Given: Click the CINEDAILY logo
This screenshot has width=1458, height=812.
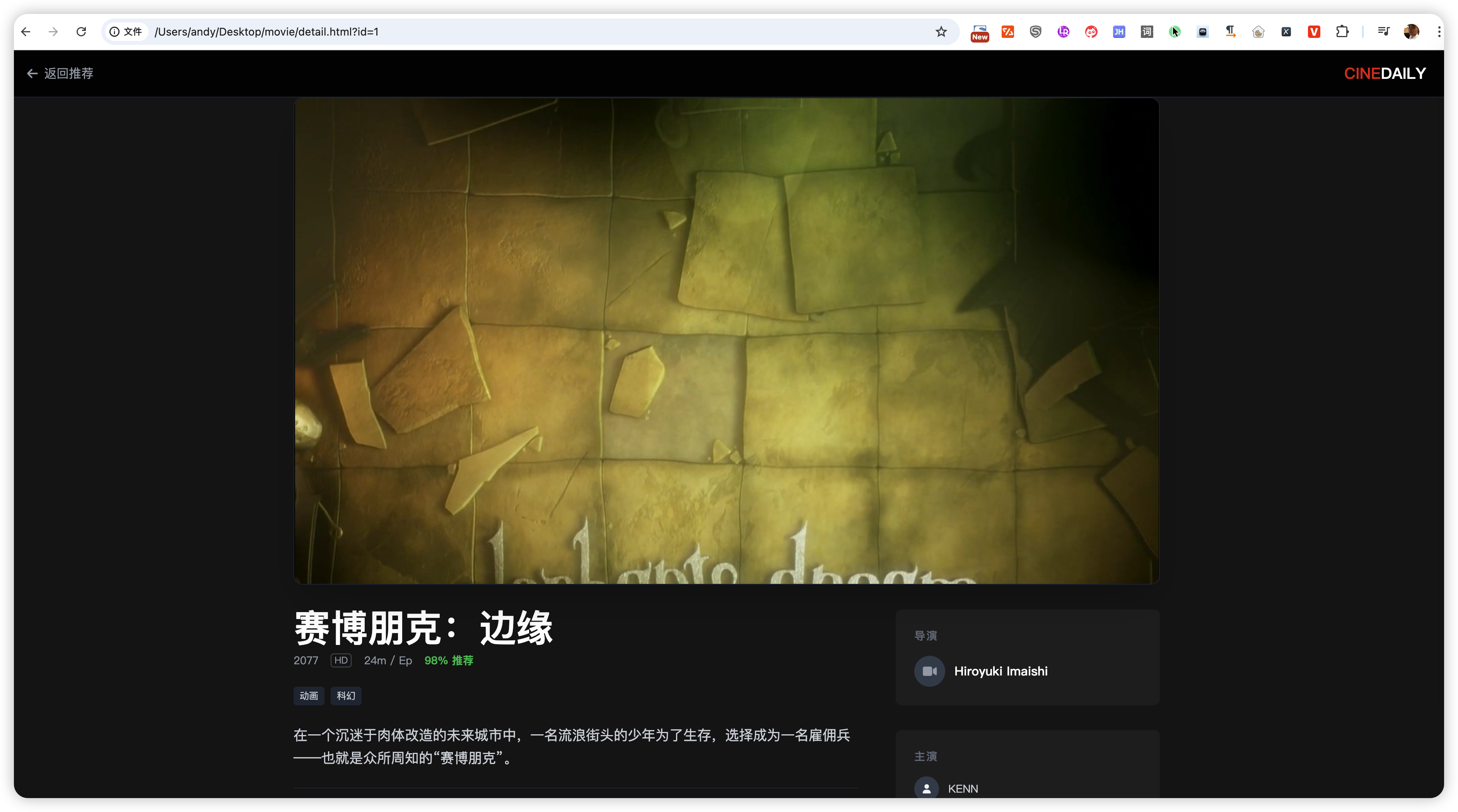Looking at the screenshot, I should click(1385, 73).
